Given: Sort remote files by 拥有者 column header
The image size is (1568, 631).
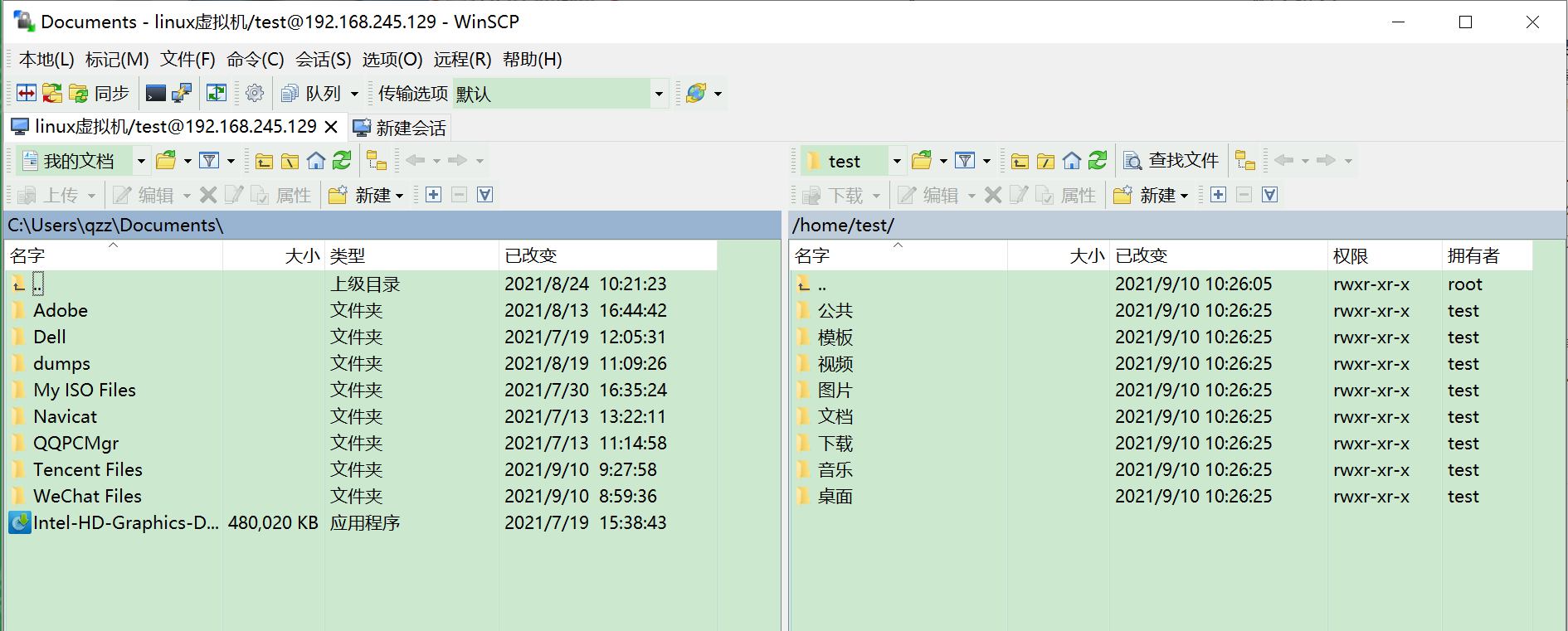Looking at the screenshot, I should pos(1488,255).
